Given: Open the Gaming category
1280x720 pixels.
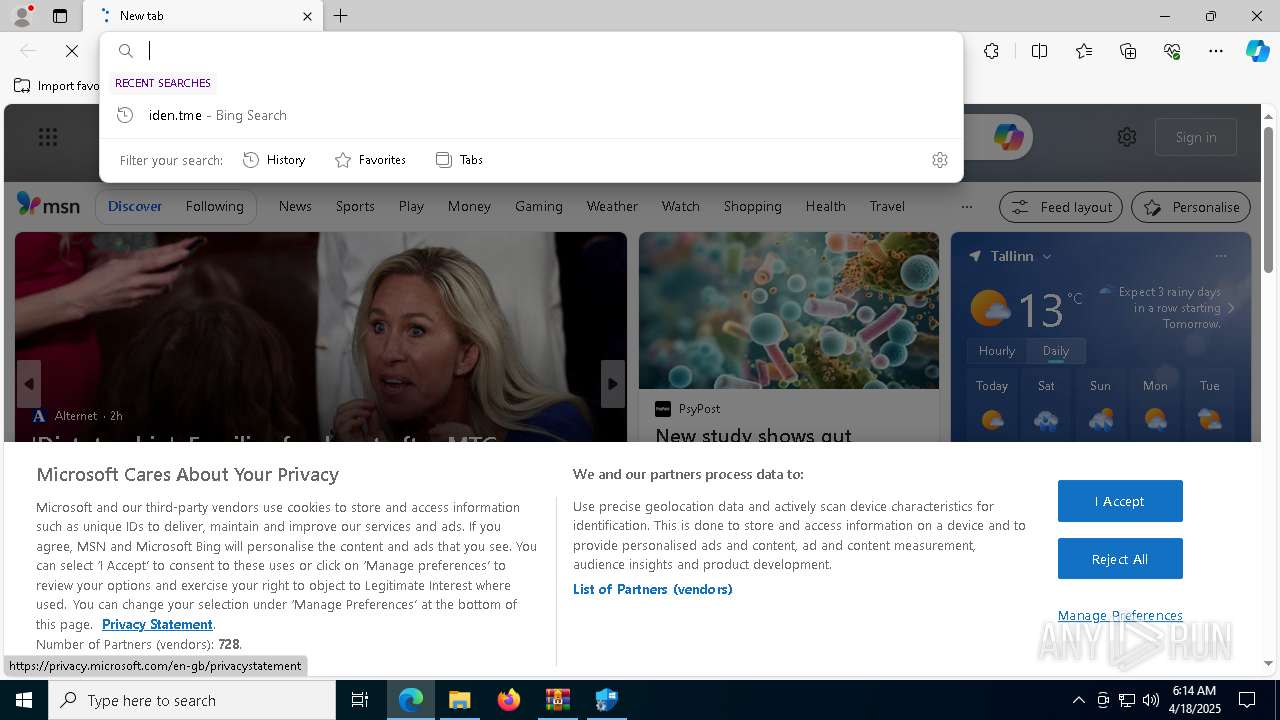Looking at the screenshot, I should coord(539,206).
